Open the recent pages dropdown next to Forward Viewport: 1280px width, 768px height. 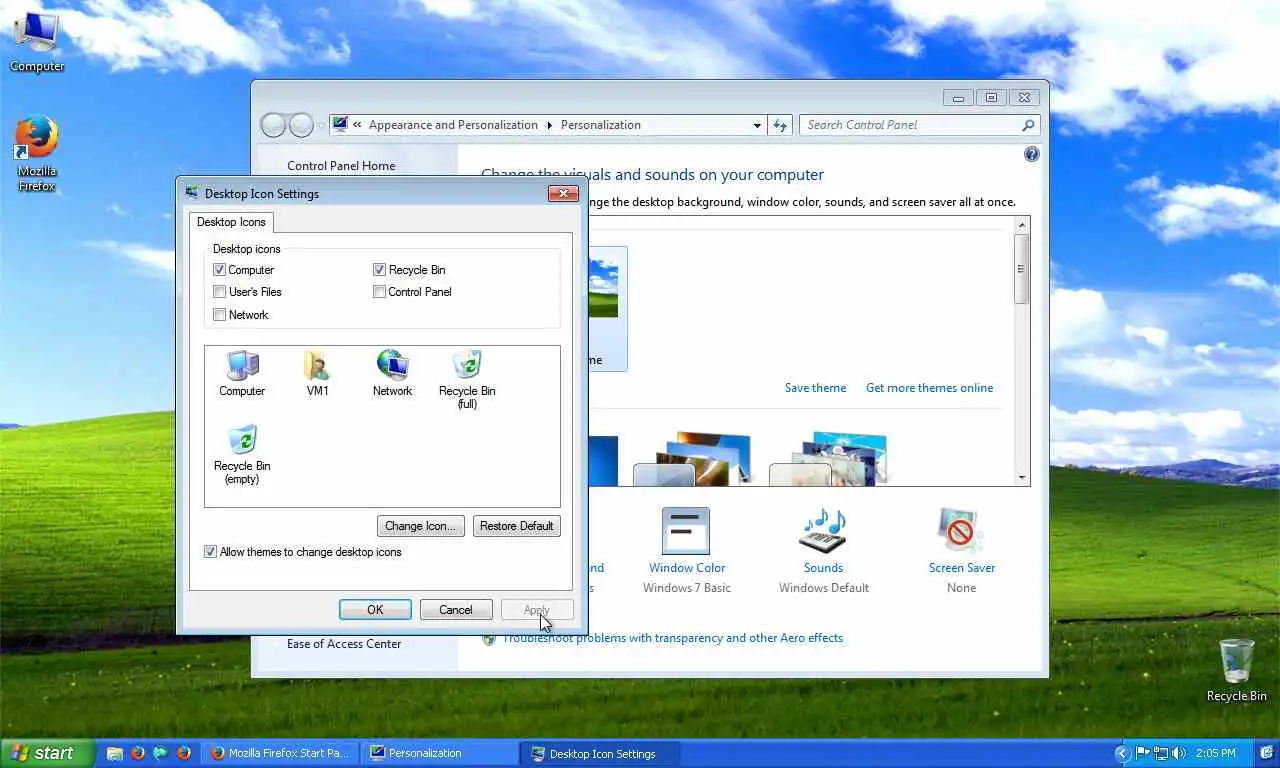pyautogui.click(x=321, y=125)
